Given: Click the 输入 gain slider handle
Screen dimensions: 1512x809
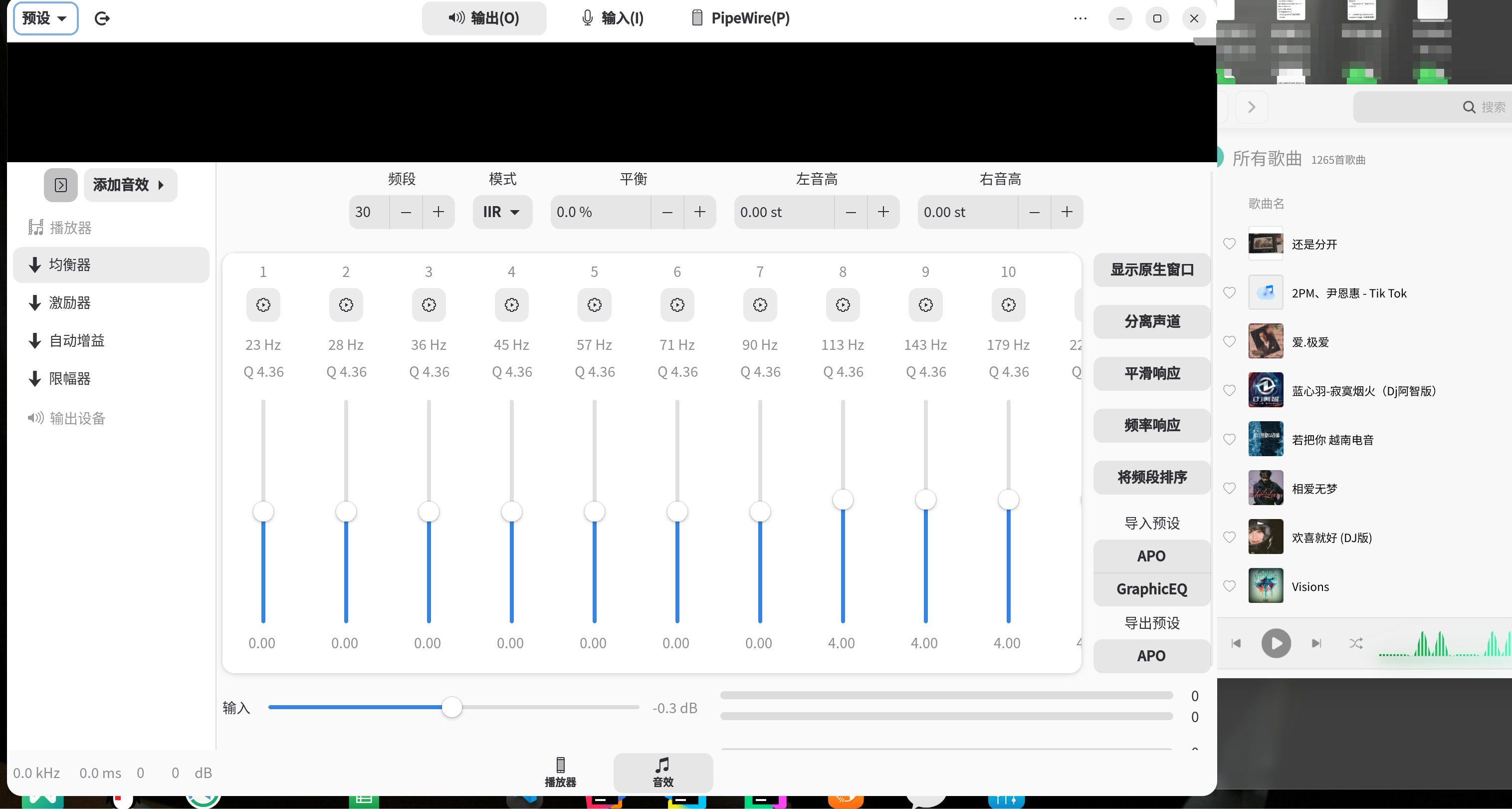Looking at the screenshot, I should 451,707.
